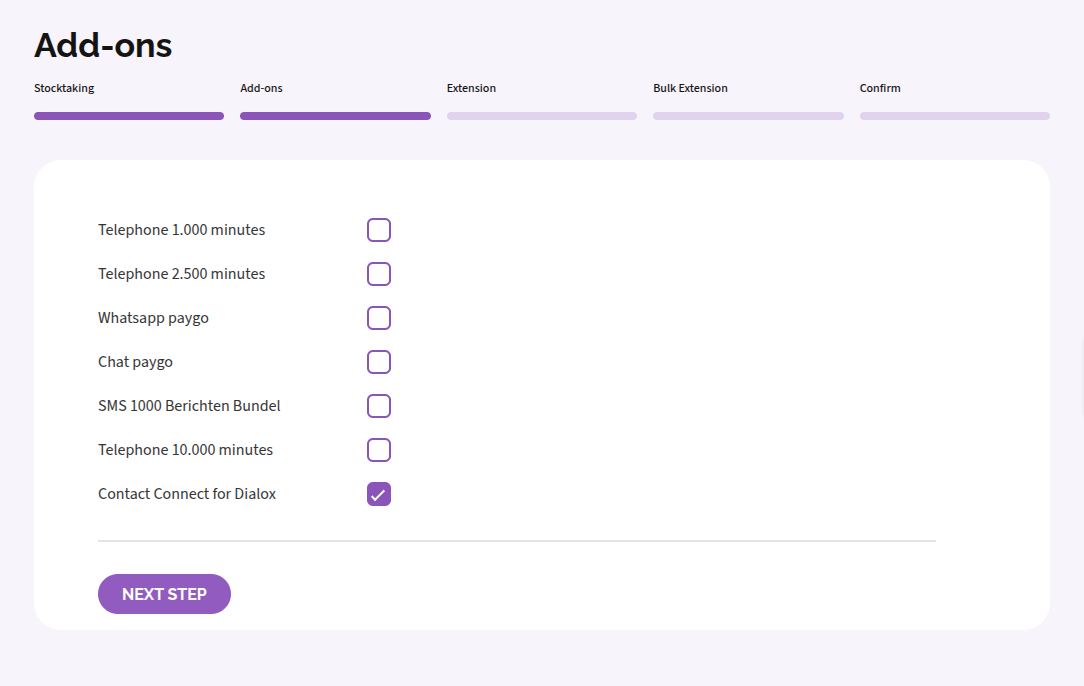Tick the Whatsapp paygo checkbox
This screenshot has height=686, width=1084.
pyautogui.click(x=378, y=318)
